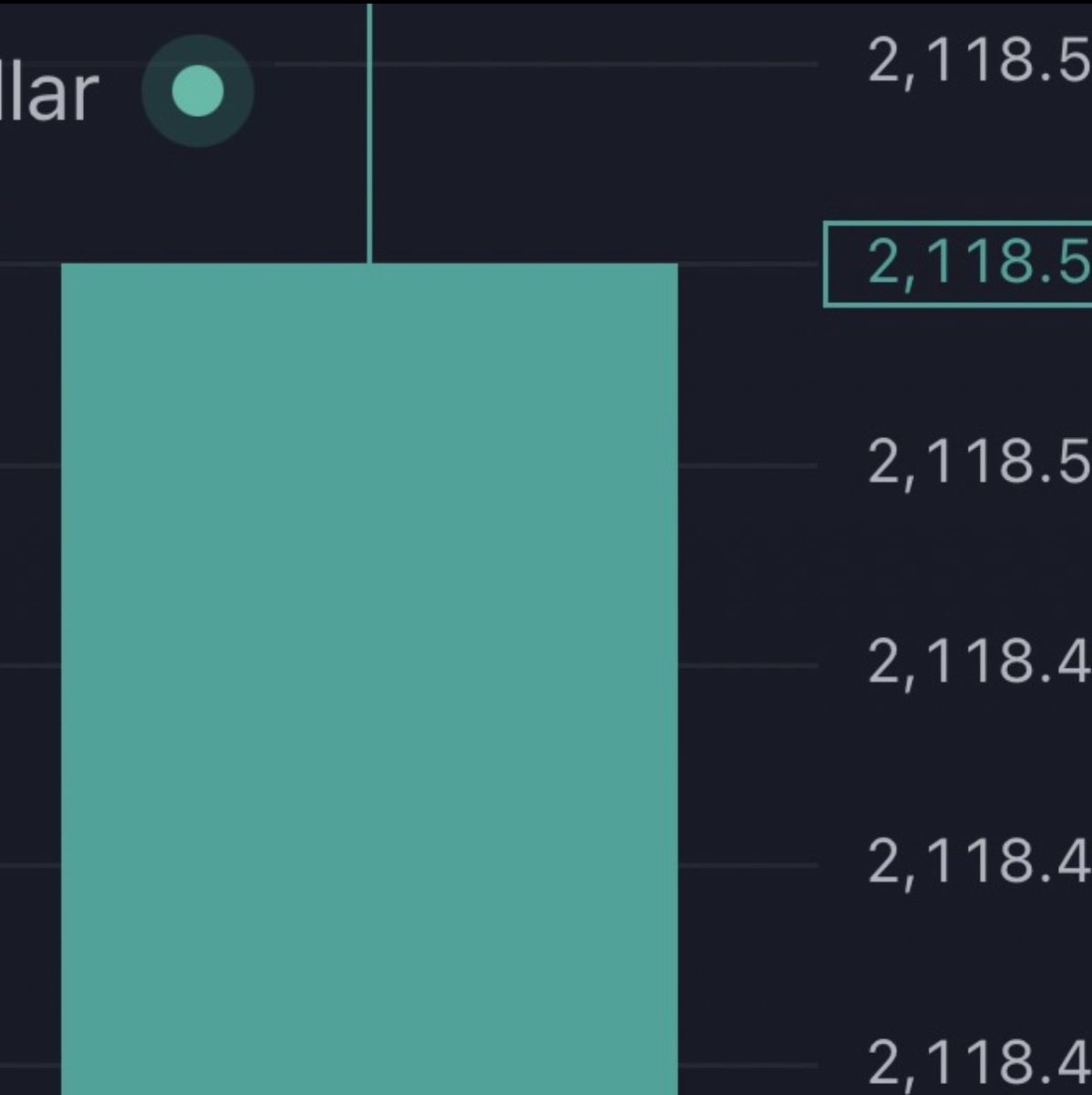This screenshot has height=1095, width=1092.
Task: Click the bottommost 2,118.4 price scale label
Action: coord(978,1063)
